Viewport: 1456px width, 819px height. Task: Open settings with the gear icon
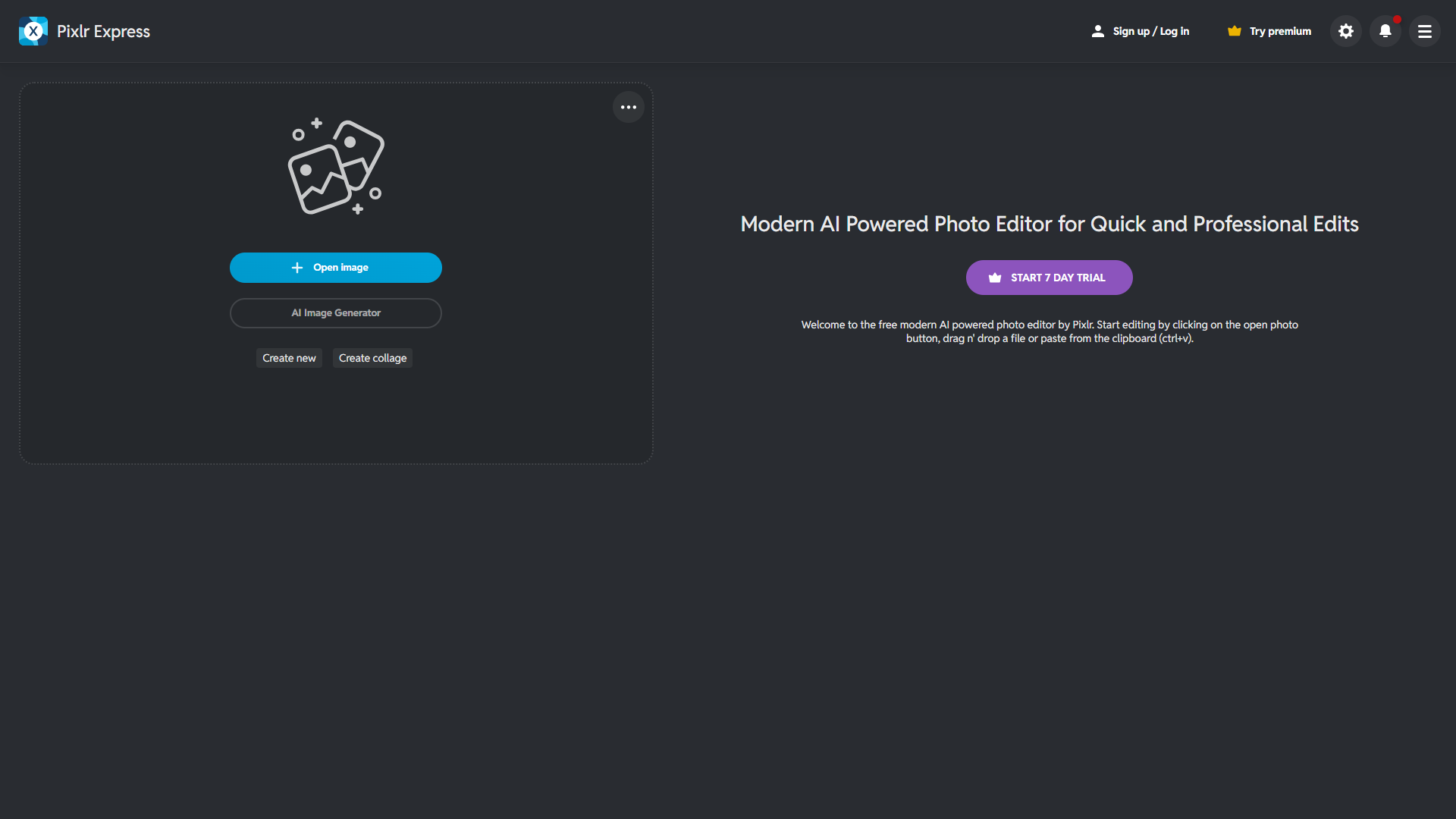coord(1346,31)
